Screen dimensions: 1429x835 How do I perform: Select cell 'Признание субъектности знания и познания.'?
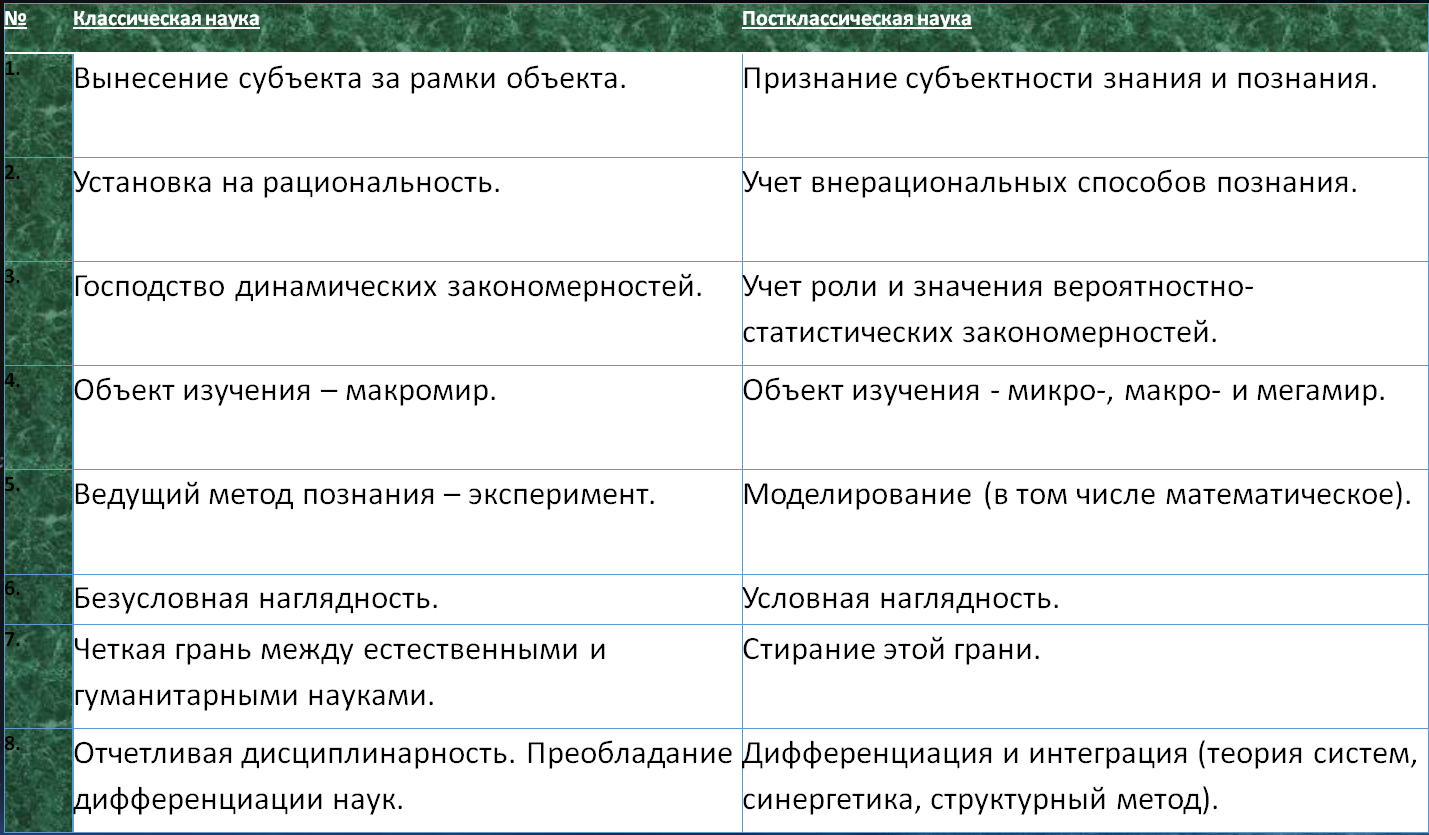pos(1085,105)
